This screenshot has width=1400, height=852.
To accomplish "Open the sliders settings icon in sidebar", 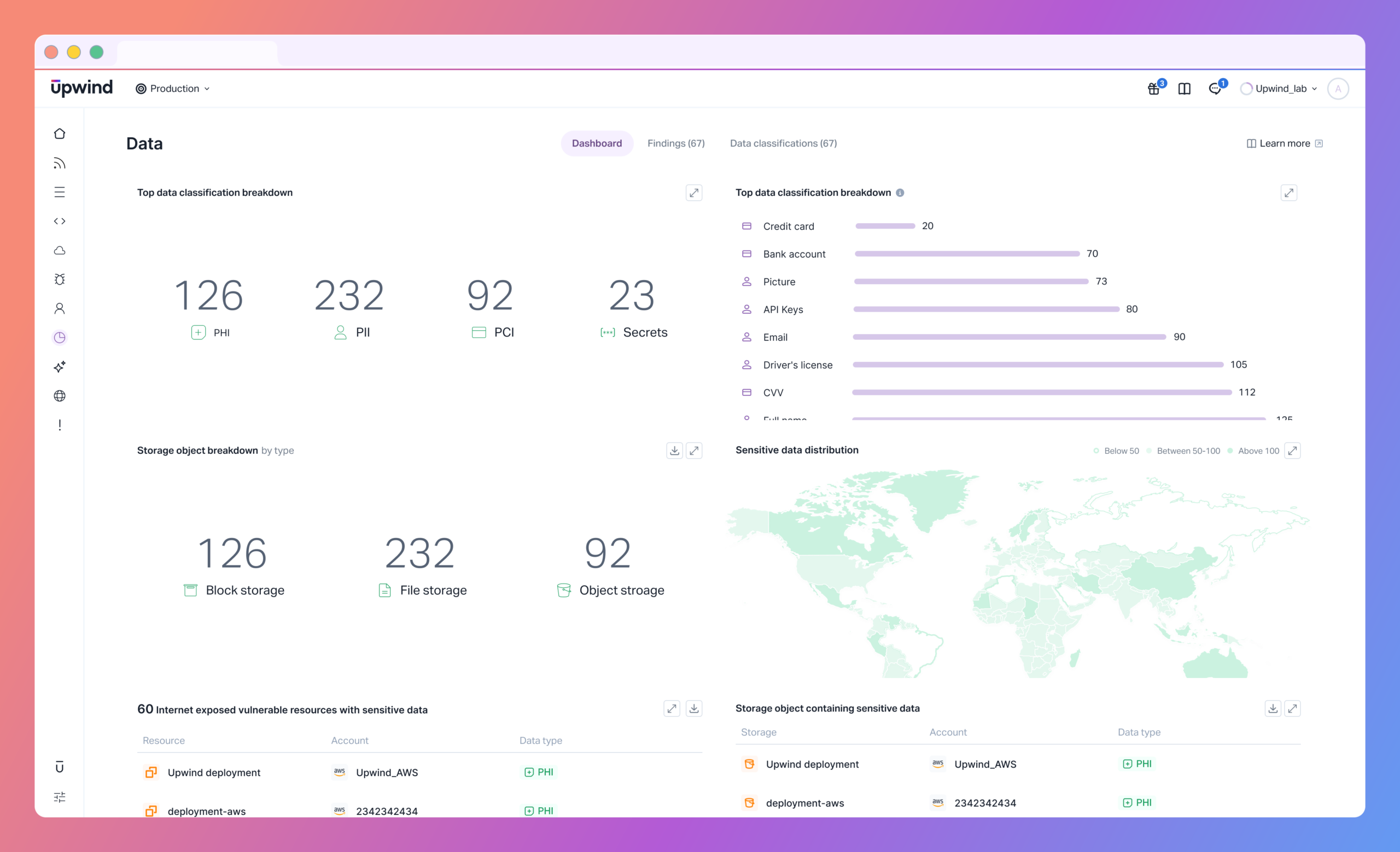I will pos(60,797).
